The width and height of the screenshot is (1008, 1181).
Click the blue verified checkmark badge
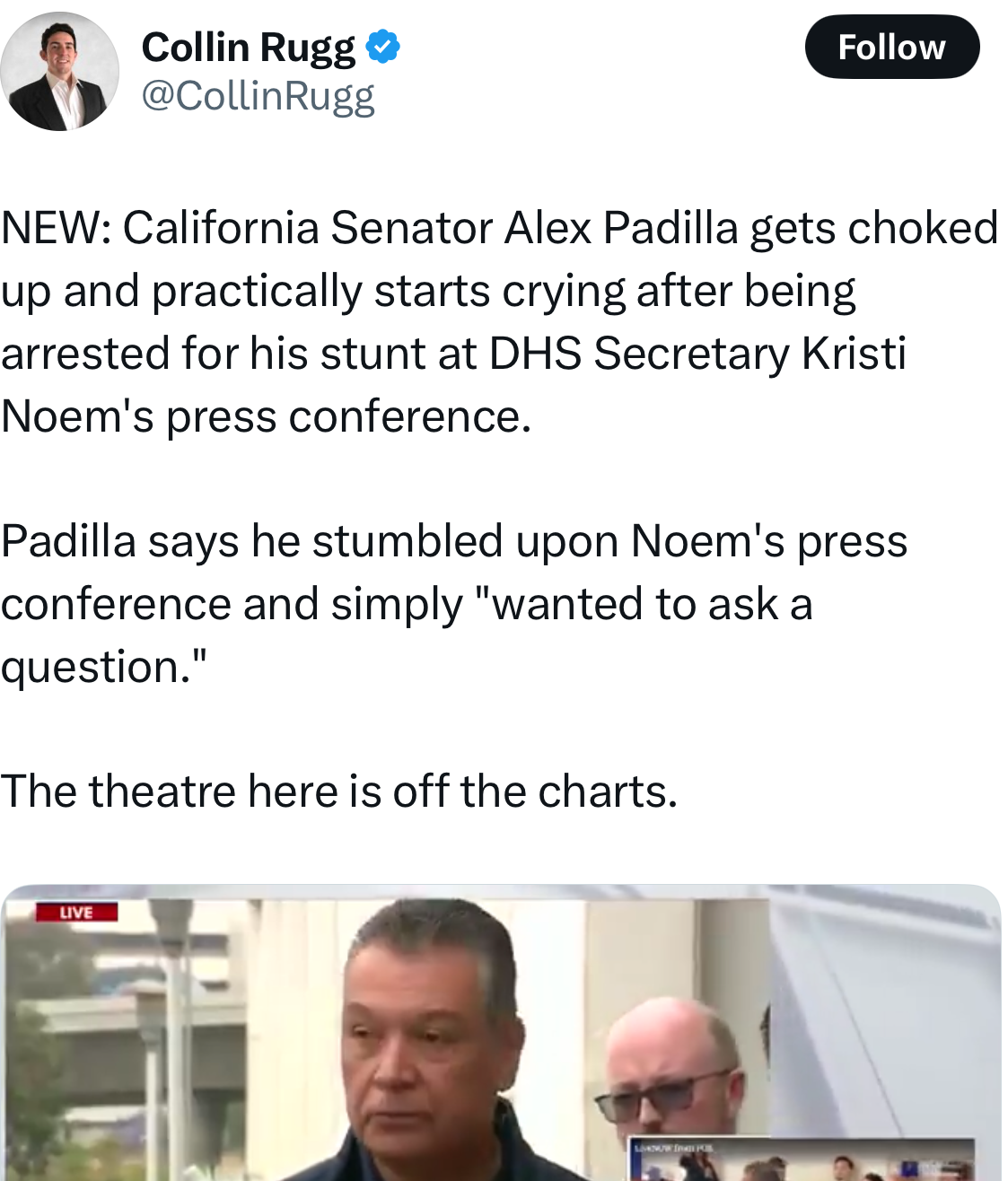click(383, 47)
